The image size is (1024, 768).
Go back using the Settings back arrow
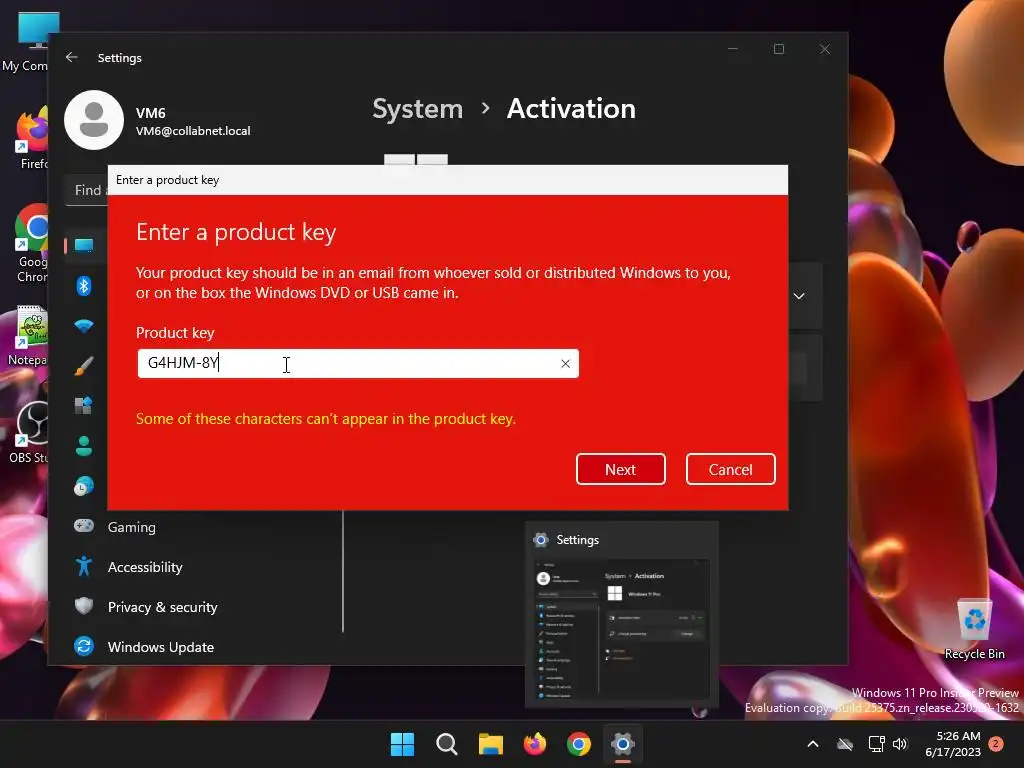click(x=72, y=57)
